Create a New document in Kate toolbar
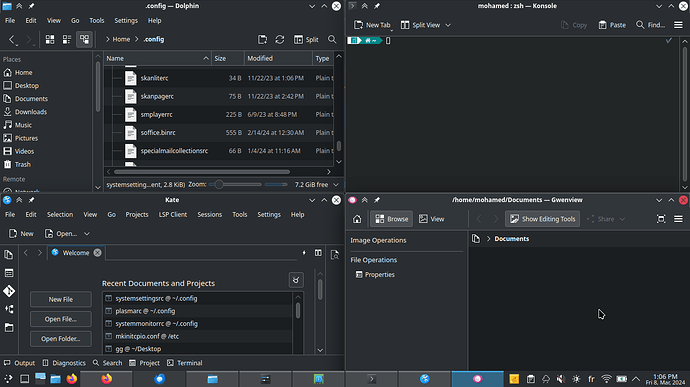The height and width of the screenshot is (387, 690). [21, 233]
